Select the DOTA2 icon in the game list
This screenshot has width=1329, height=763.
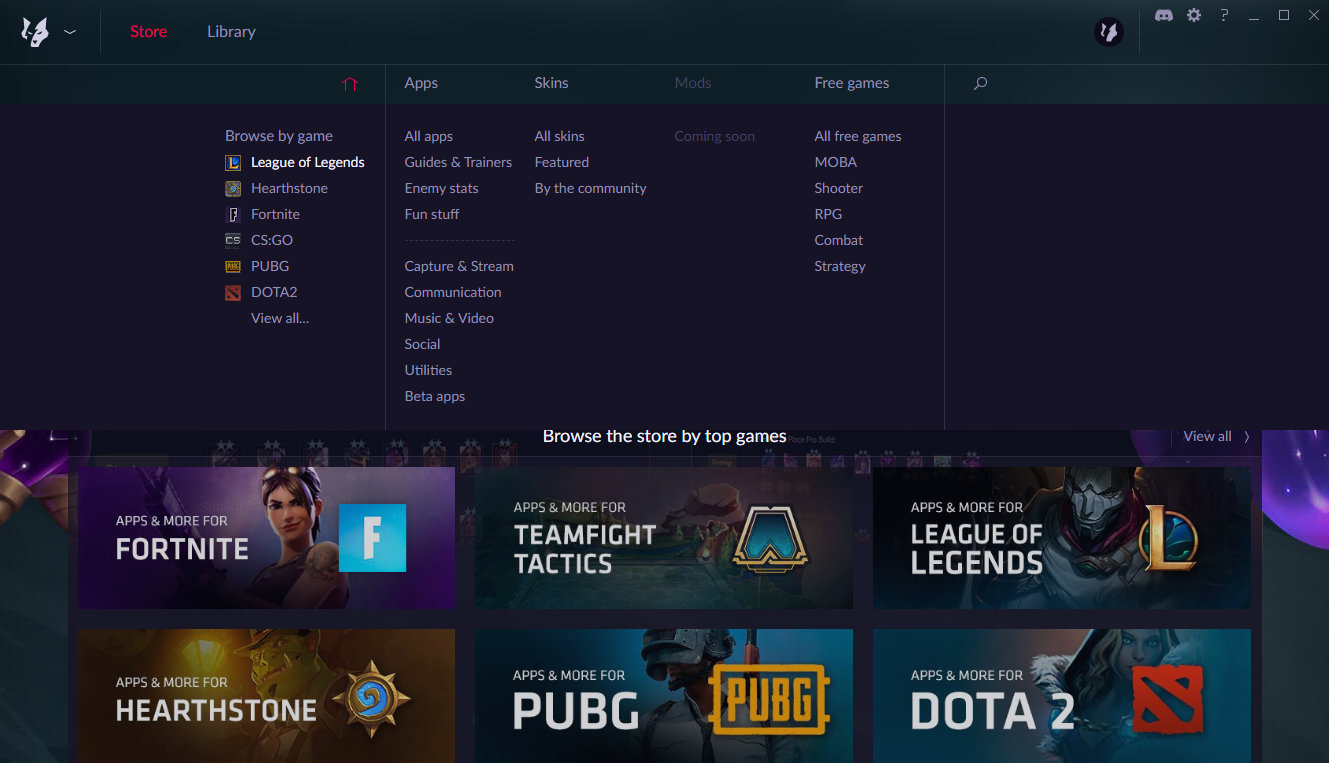tap(234, 292)
